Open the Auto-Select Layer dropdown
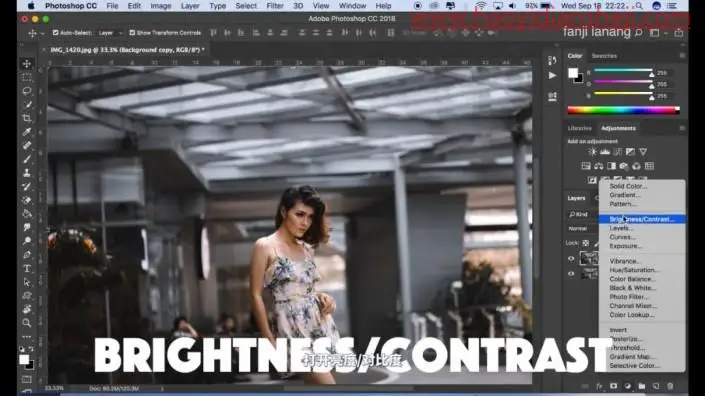The height and width of the screenshot is (396, 705). click(x=110, y=33)
